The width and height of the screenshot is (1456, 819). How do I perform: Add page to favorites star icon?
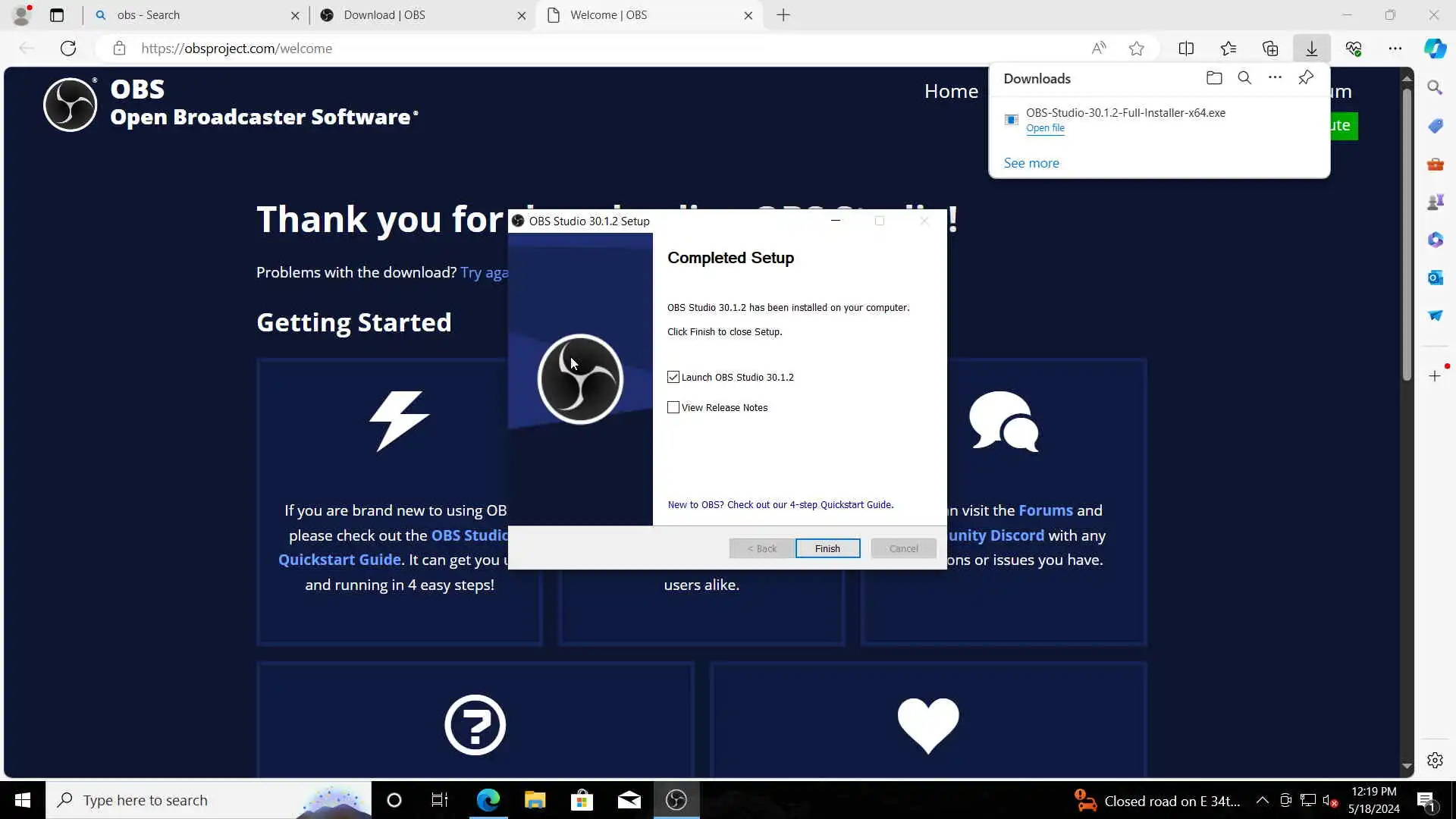1136,49
